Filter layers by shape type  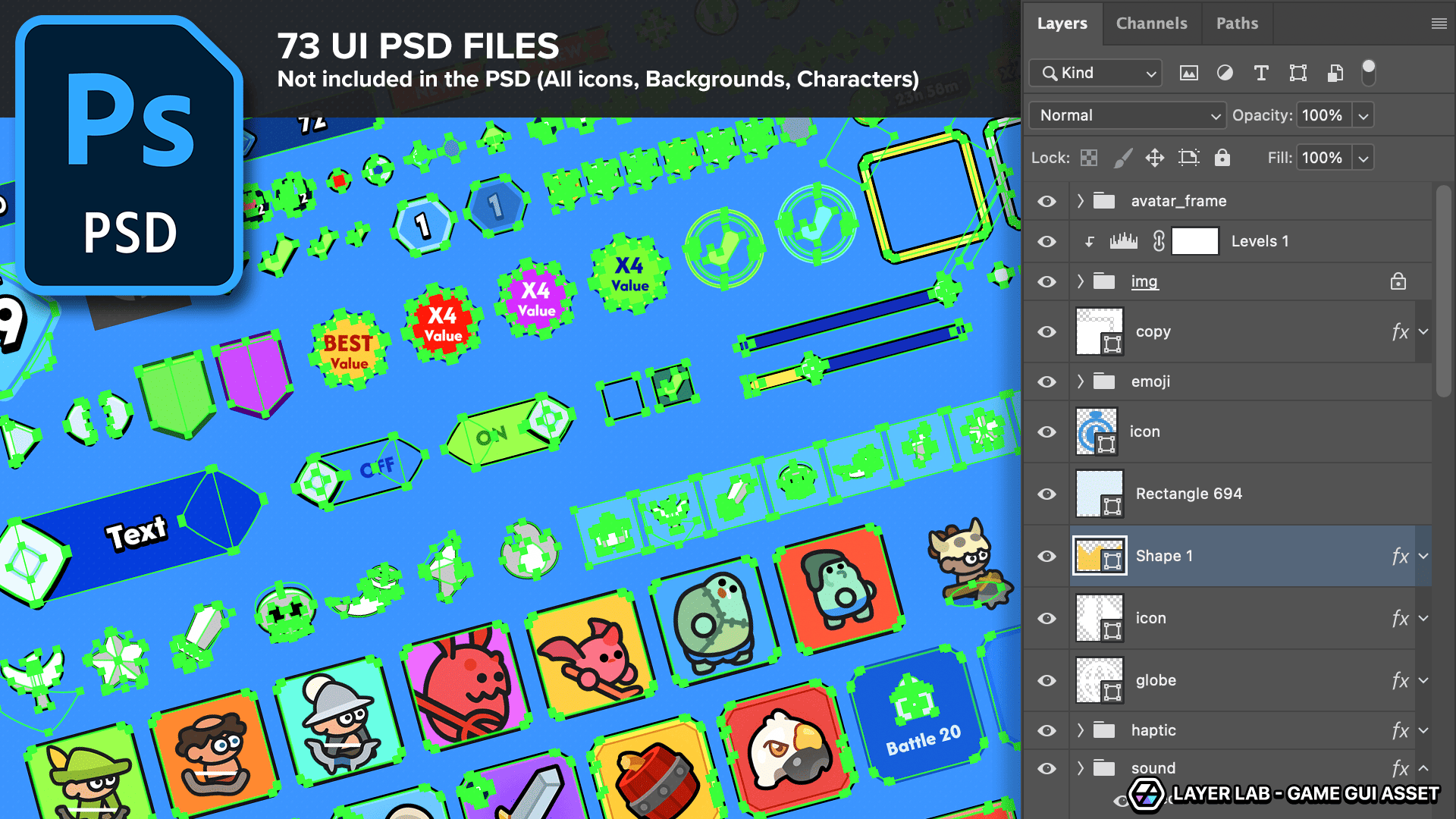click(1298, 73)
